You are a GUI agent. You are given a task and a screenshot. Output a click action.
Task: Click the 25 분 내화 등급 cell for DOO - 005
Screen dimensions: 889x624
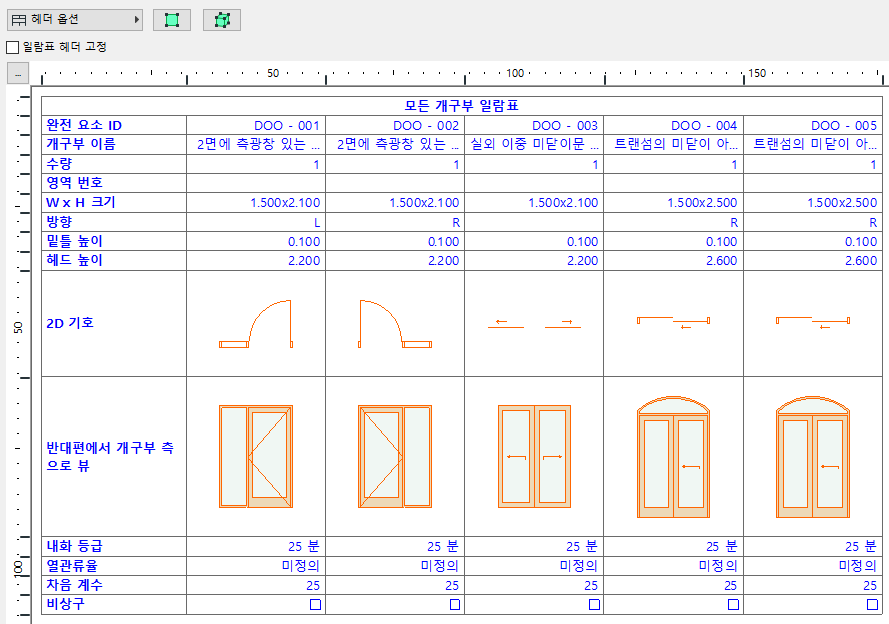coord(858,546)
